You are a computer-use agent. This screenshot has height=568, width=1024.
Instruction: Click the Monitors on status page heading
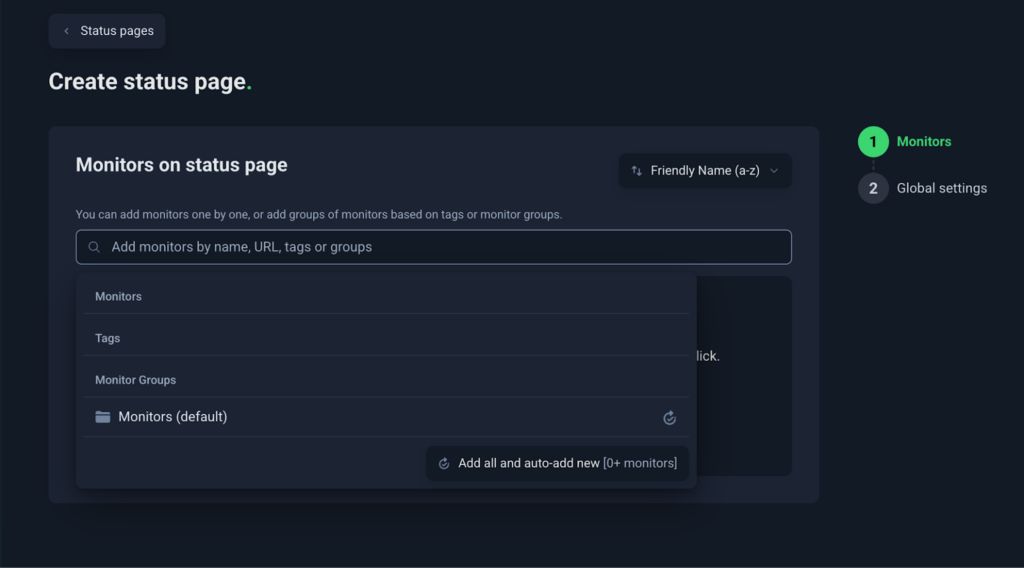(182, 165)
